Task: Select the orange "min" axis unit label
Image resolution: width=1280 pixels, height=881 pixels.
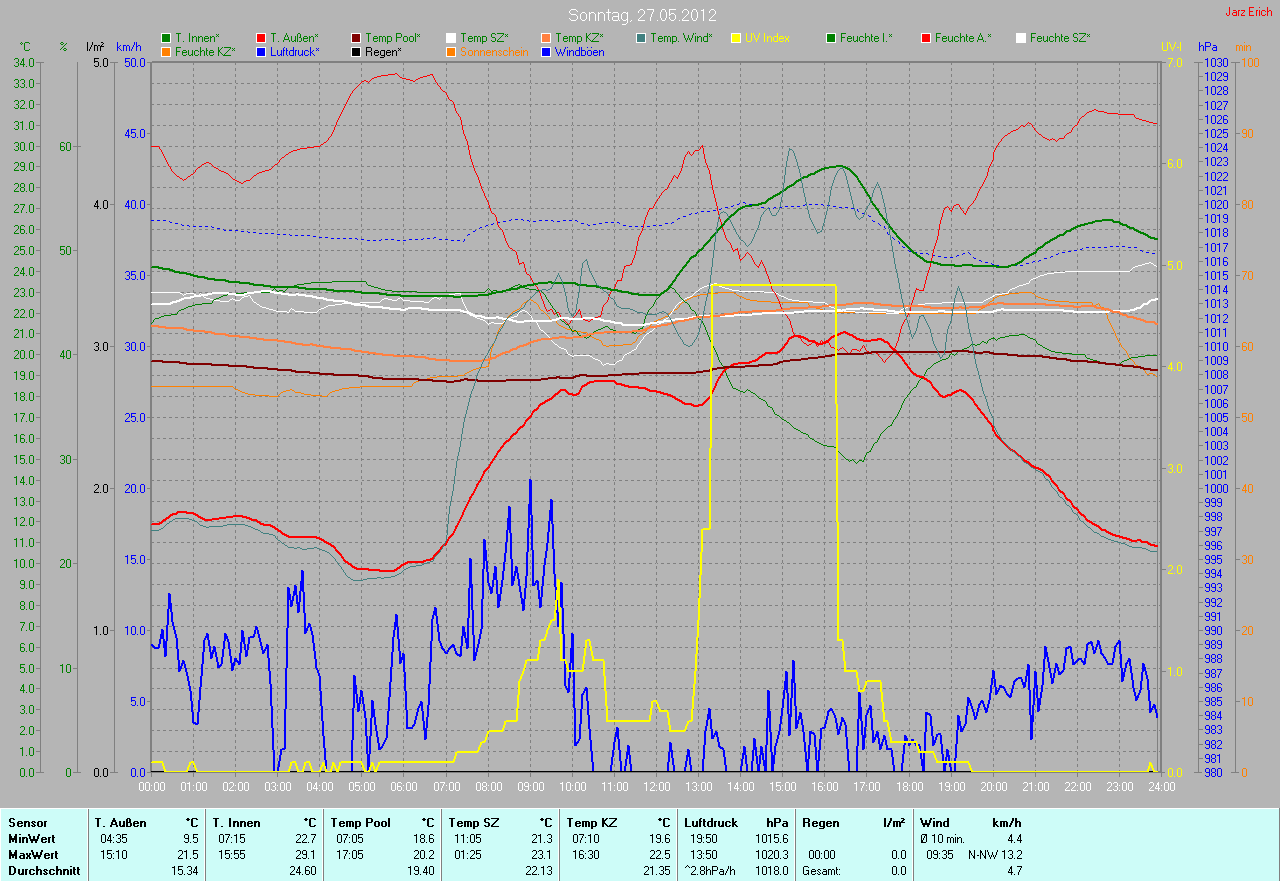Action: (x=1243, y=47)
